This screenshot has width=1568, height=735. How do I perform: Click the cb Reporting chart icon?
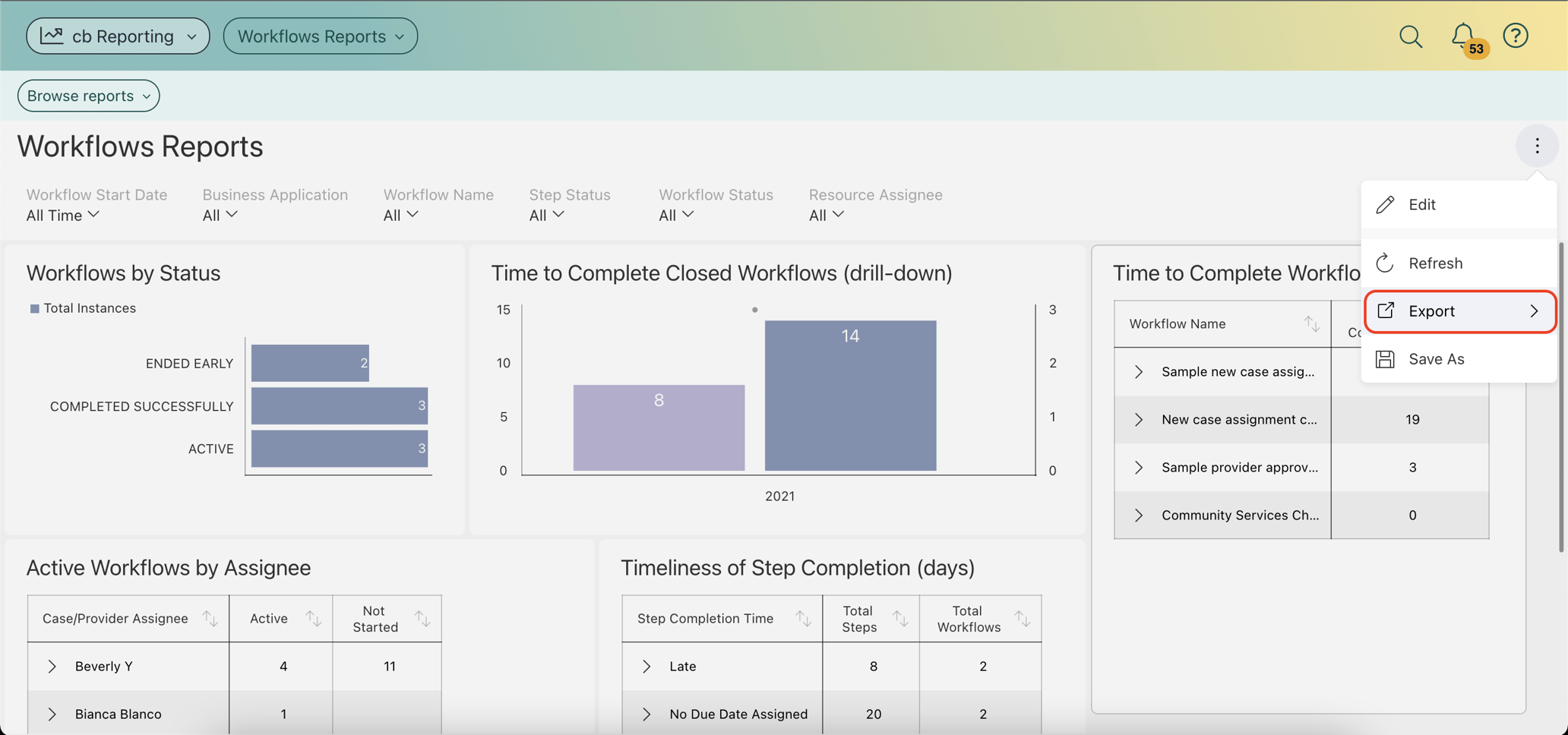click(x=52, y=35)
